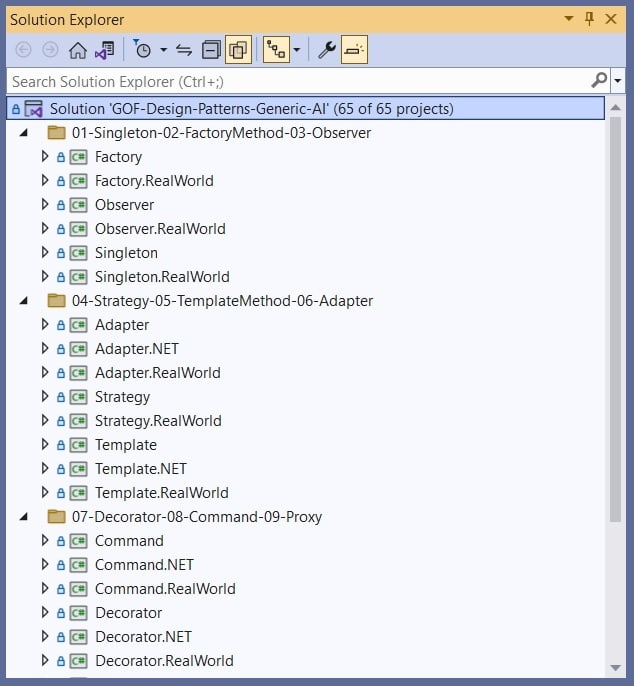Viewport: 634px width, 686px height.
Task: Expand the Observer project node
Action: point(45,204)
